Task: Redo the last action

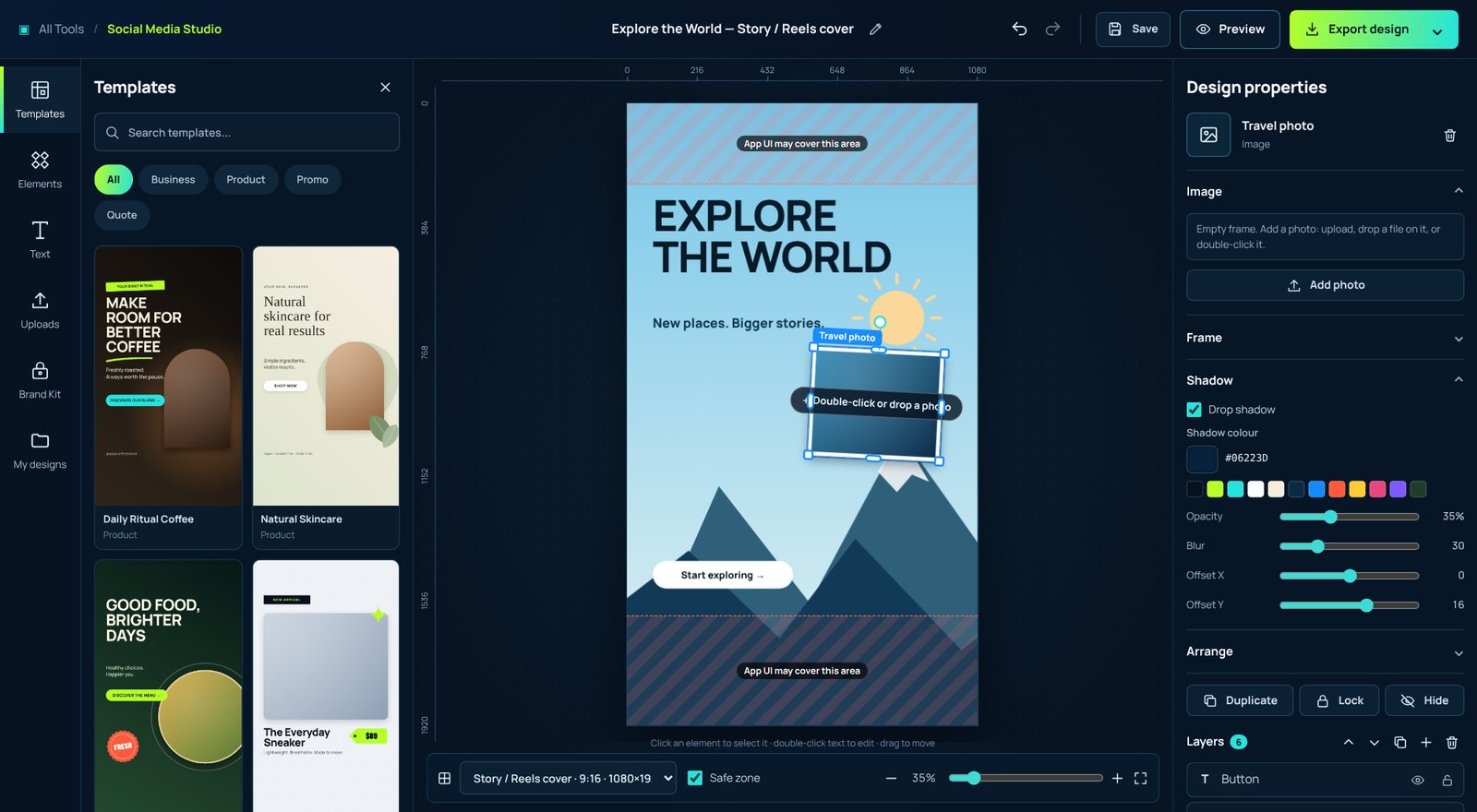Action: pyautogui.click(x=1052, y=30)
